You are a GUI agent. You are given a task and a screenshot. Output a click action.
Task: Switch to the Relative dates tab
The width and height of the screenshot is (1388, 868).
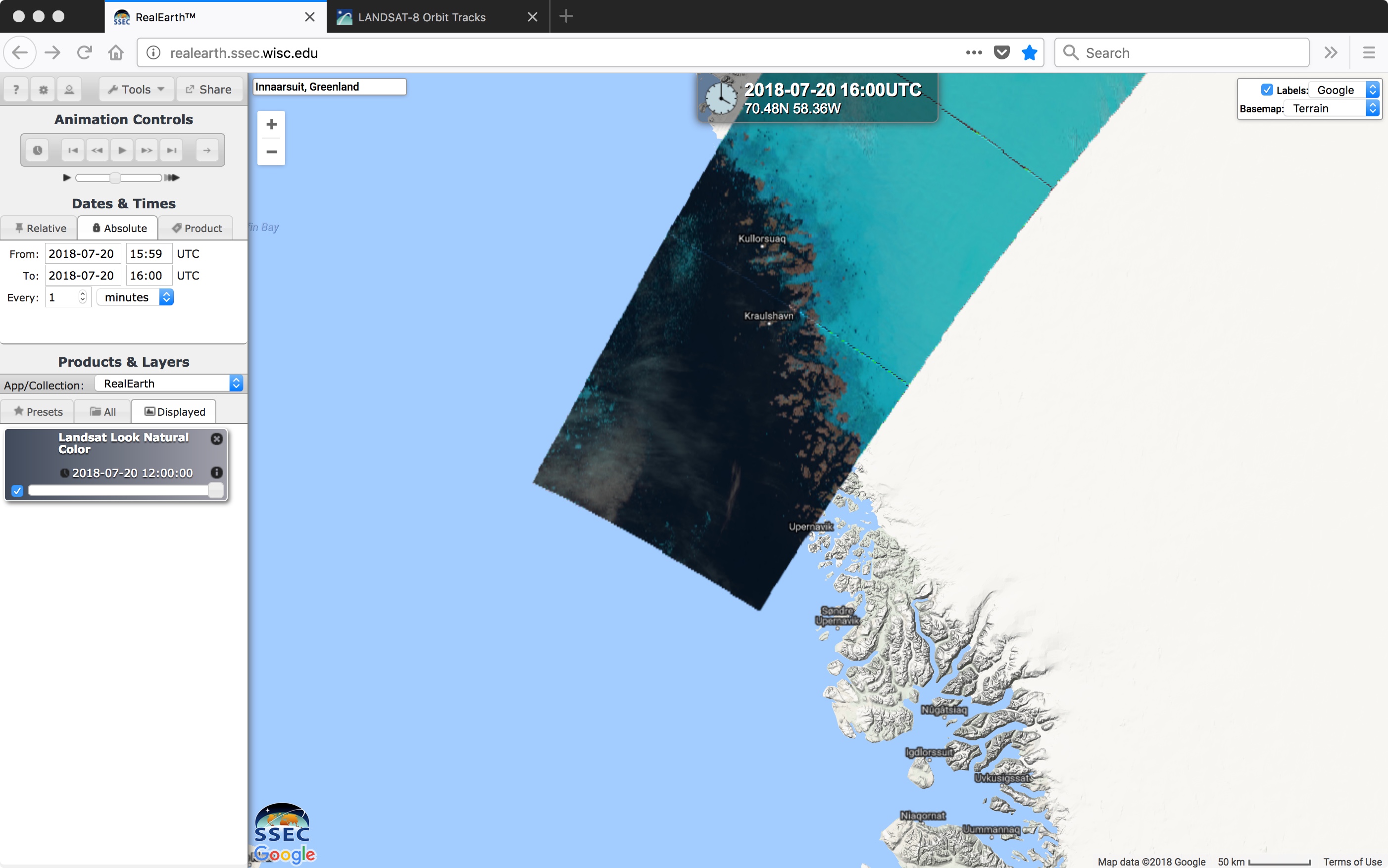39,228
